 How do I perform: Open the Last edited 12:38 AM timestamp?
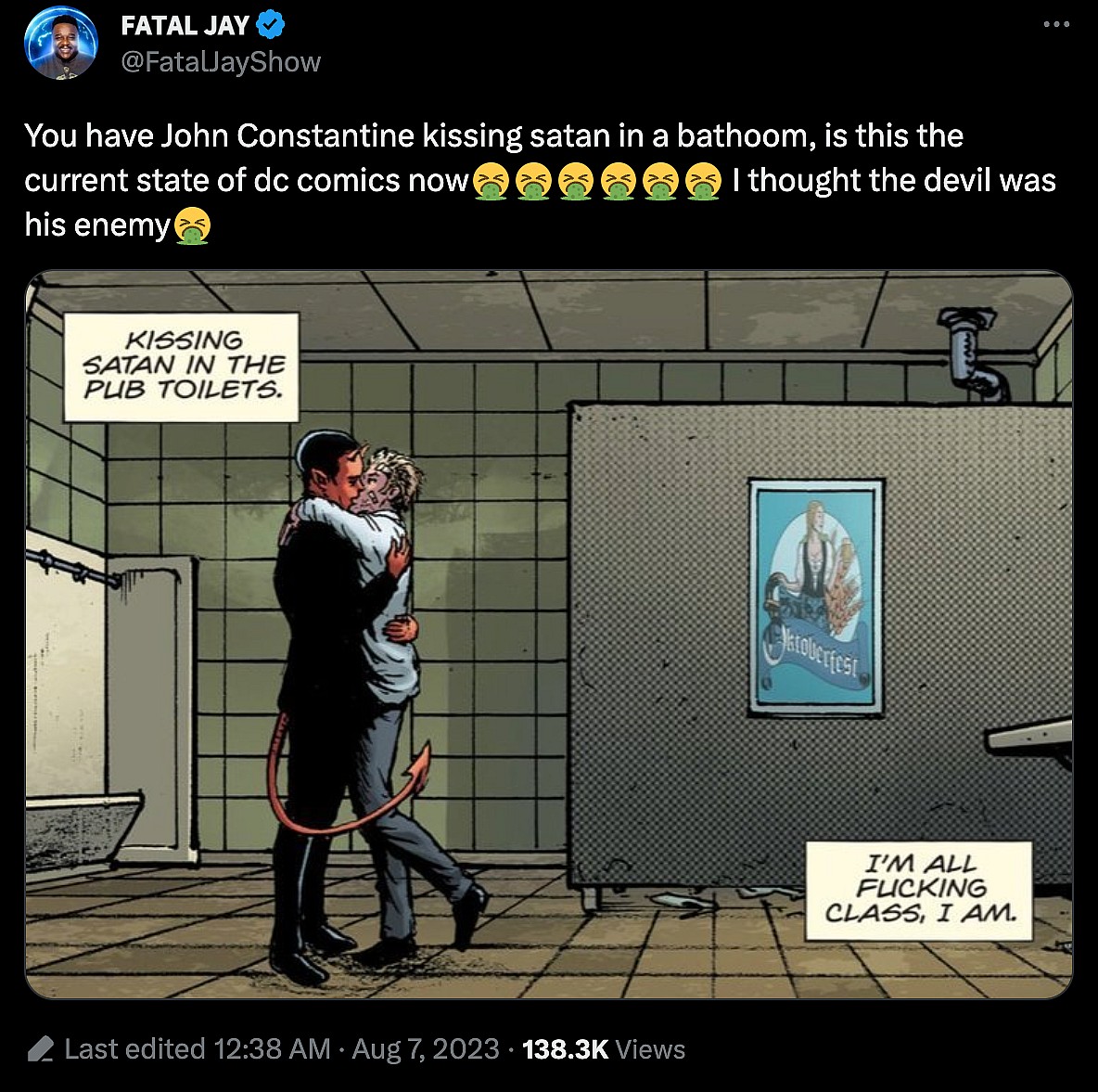pyautogui.click(x=198, y=1049)
